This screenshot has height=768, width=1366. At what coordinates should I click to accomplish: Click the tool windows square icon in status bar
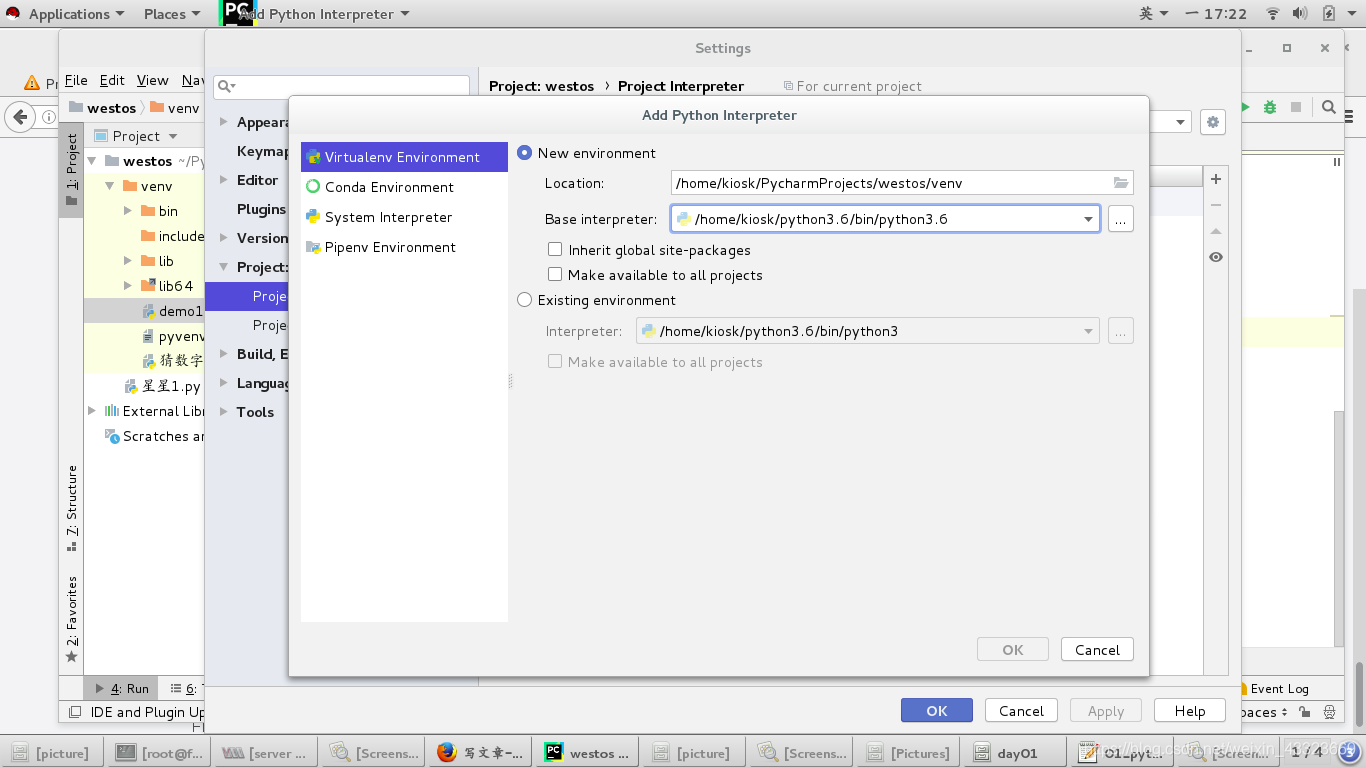73,713
